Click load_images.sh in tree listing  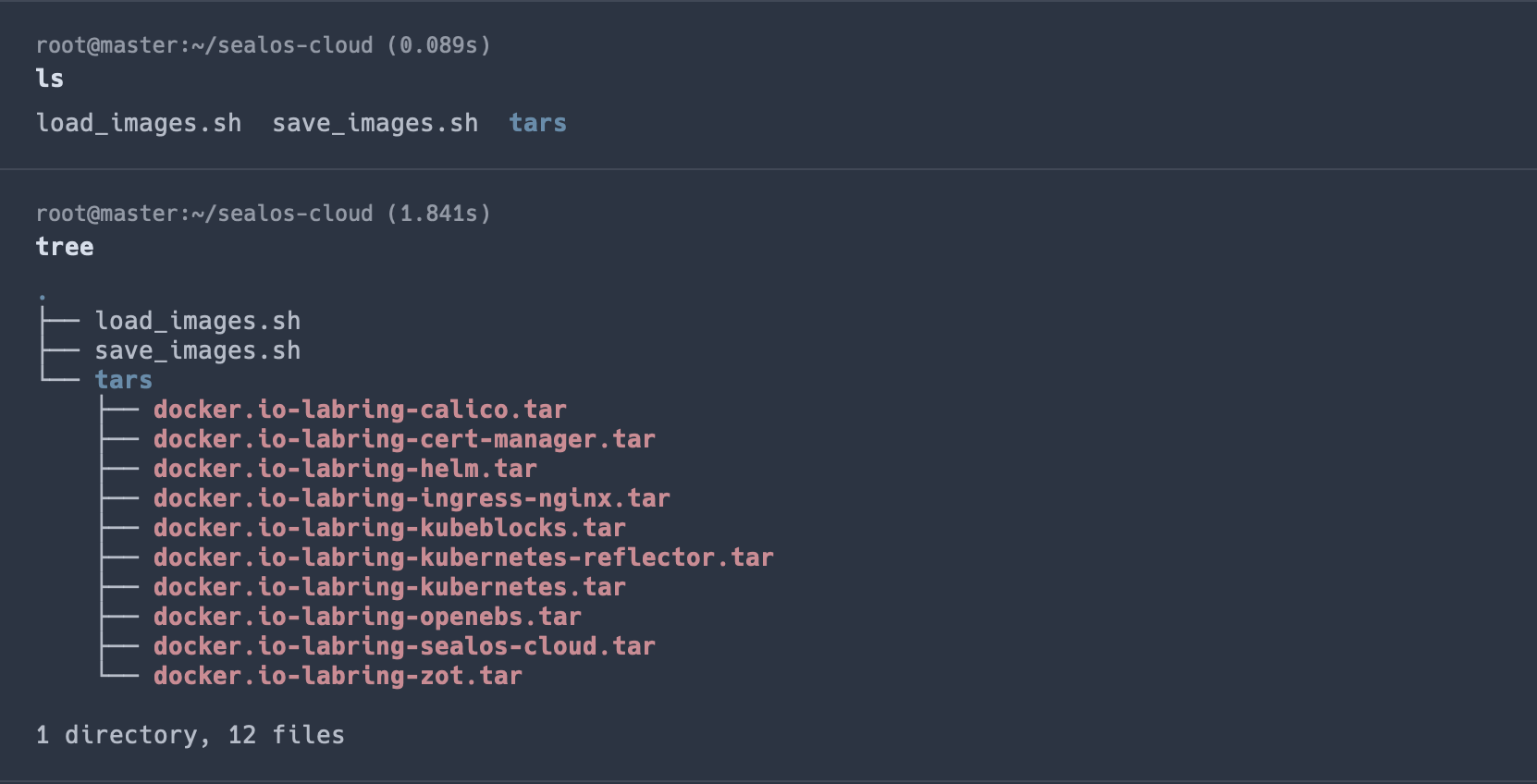coord(197,321)
